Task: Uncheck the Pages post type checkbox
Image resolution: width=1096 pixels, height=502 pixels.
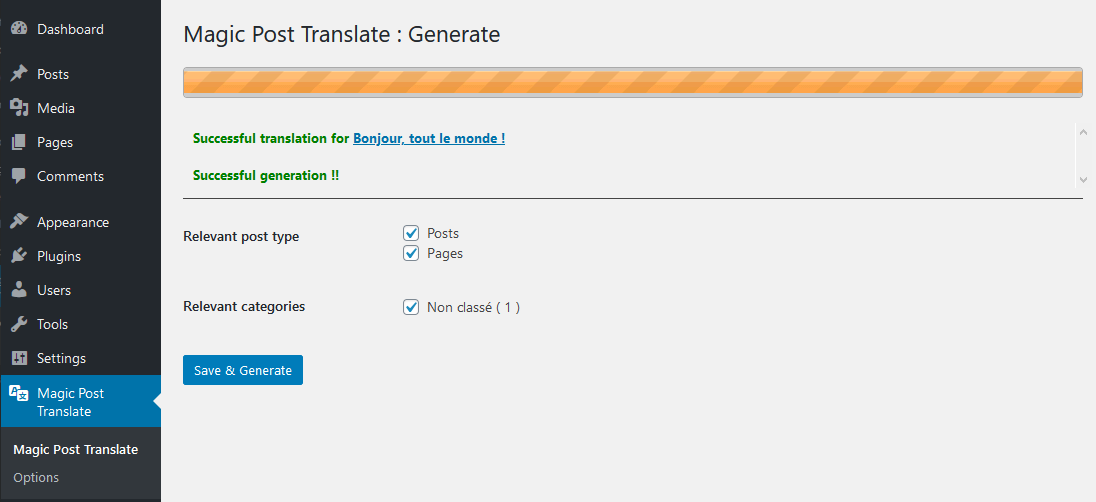Action: (411, 253)
